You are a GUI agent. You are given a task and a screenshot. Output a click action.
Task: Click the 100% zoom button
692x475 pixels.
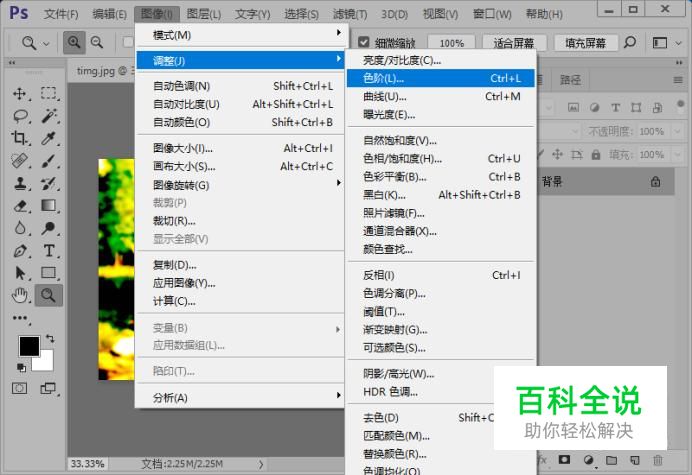click(x=451, y=43)
